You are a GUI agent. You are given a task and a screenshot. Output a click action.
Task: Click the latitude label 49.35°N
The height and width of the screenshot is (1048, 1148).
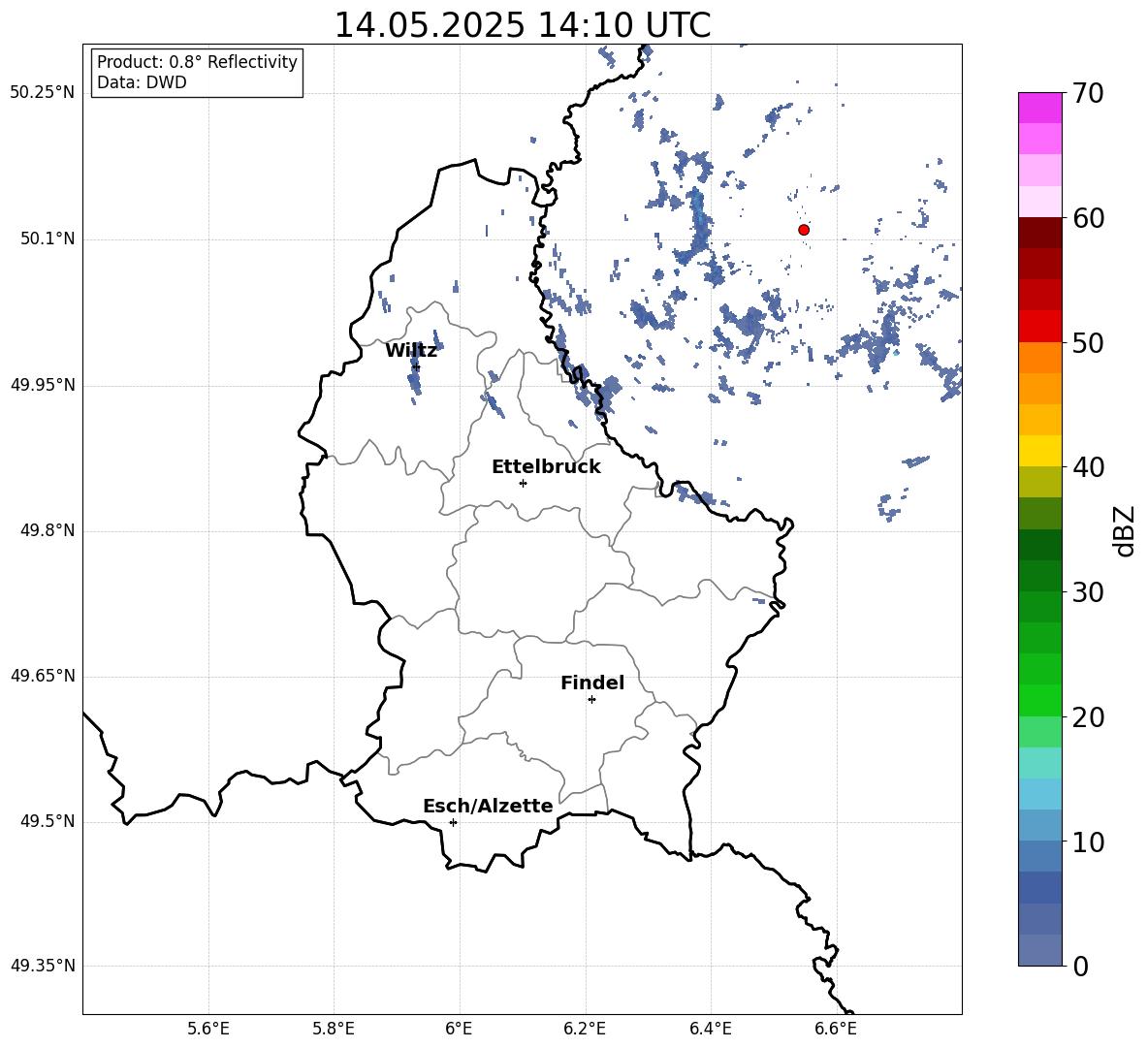43,966
